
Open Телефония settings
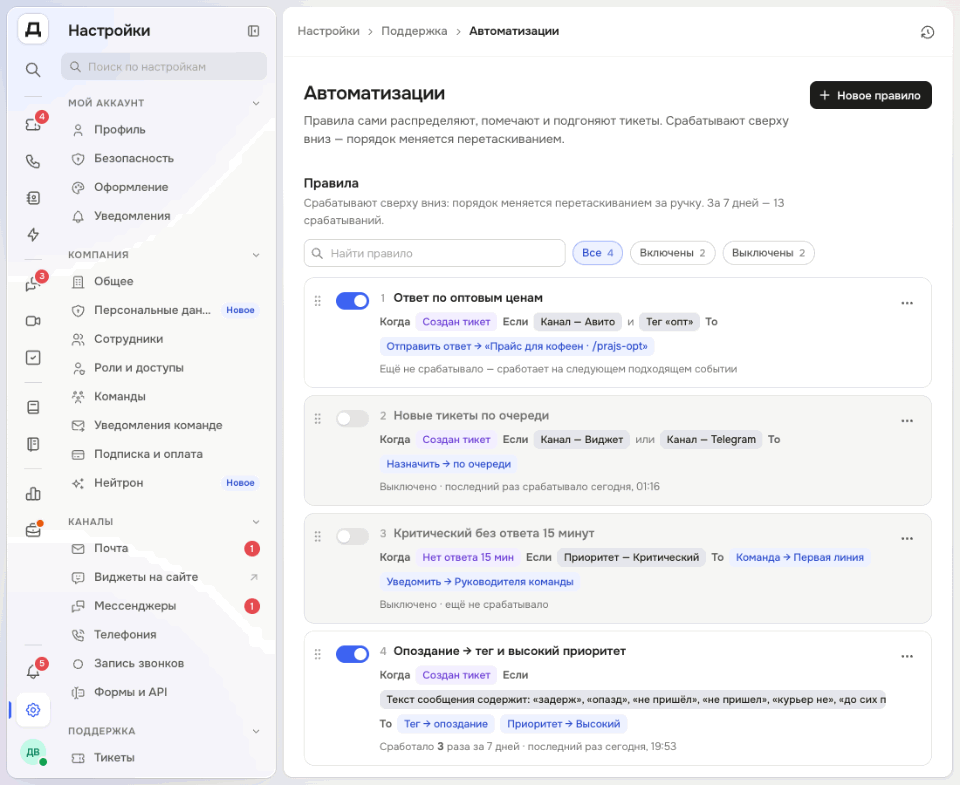coord(164,635)
